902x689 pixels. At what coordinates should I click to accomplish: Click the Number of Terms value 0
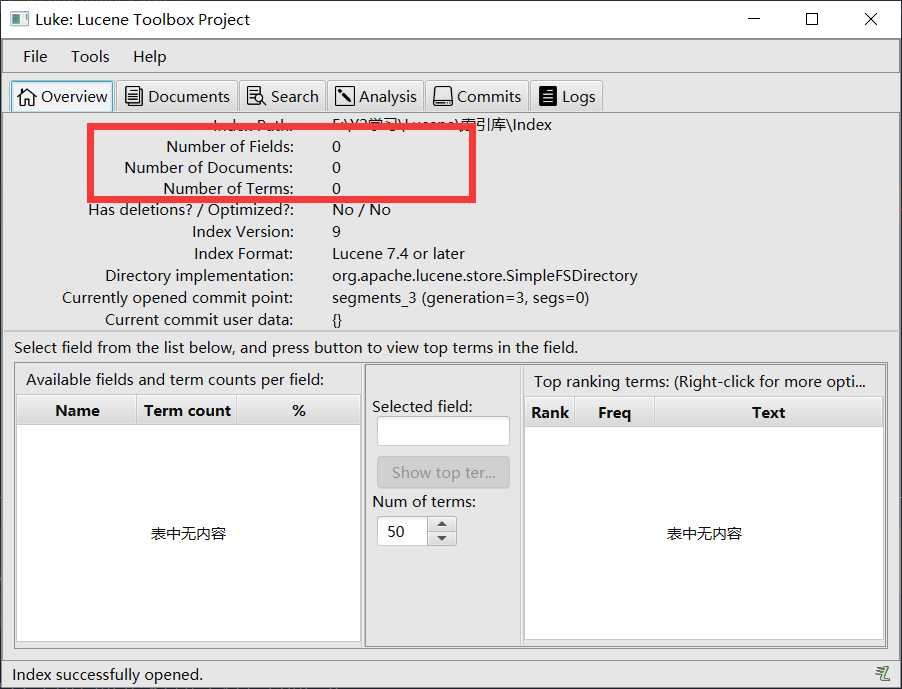[x=337, y=188]
